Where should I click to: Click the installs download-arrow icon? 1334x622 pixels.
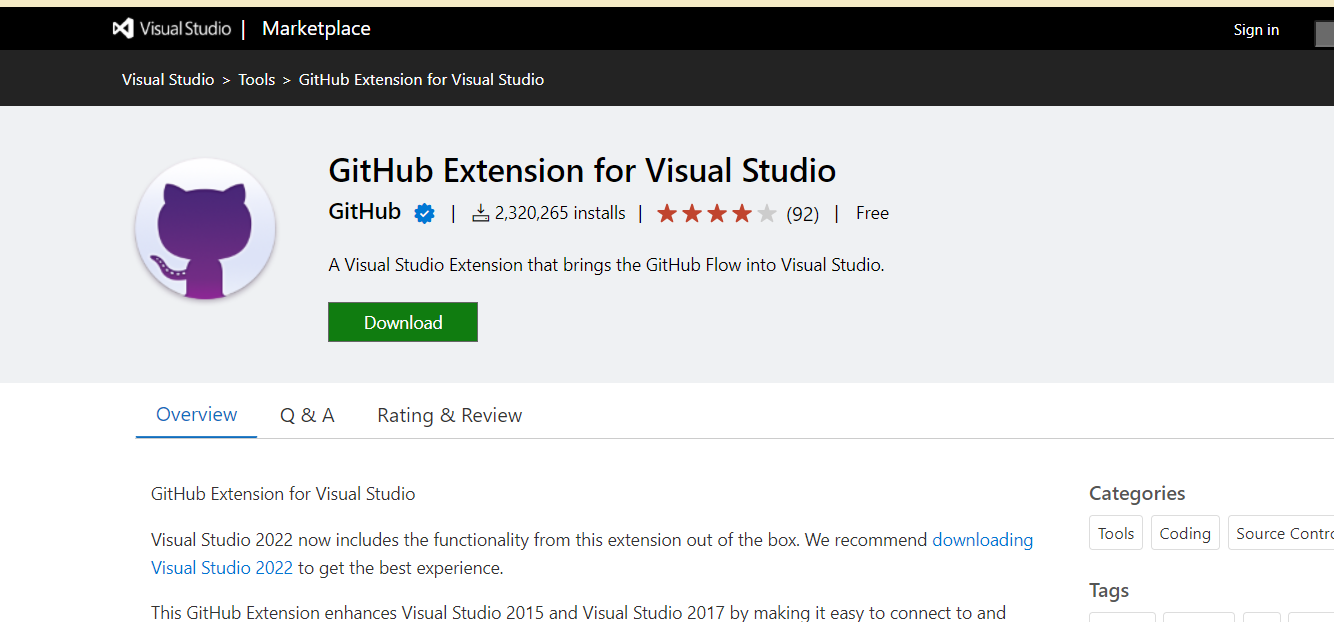click(x=480, y=213)
